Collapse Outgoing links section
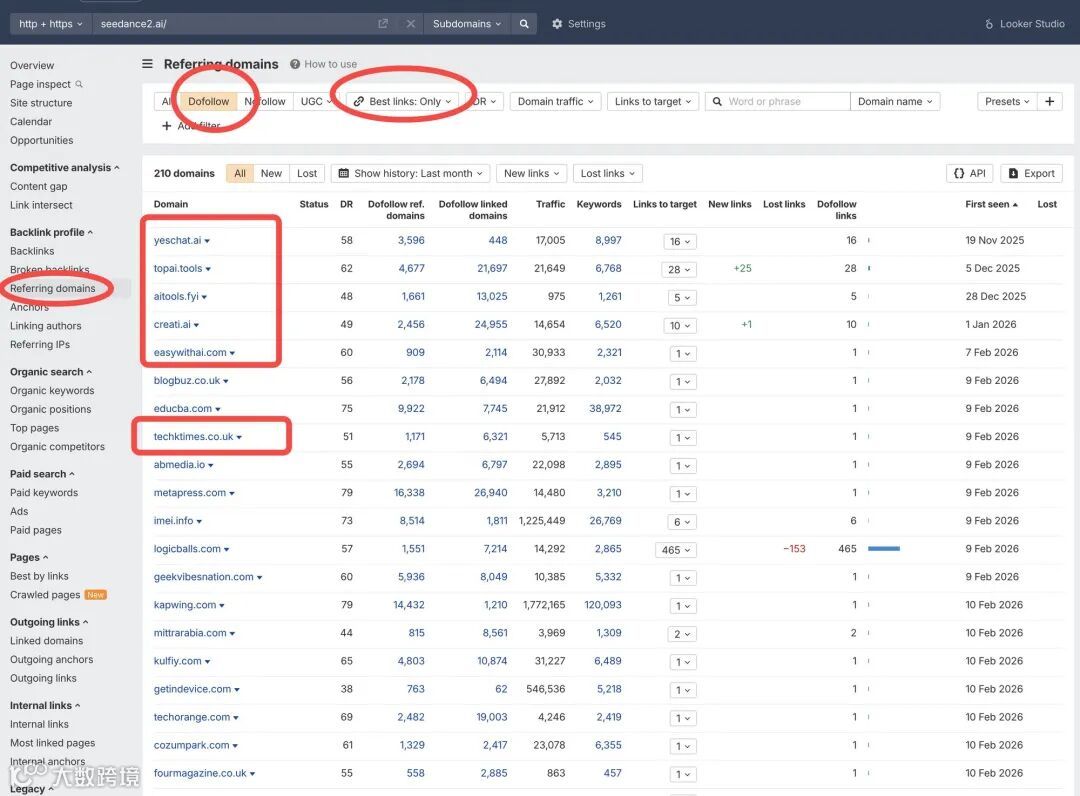Viewport: 1080px width, 796px height. [49, 622]
